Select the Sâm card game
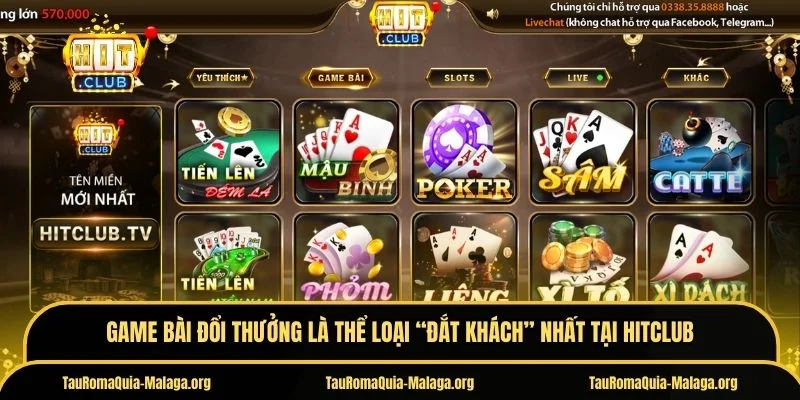This screenshot has height=400, width=800. coord(582,152)
